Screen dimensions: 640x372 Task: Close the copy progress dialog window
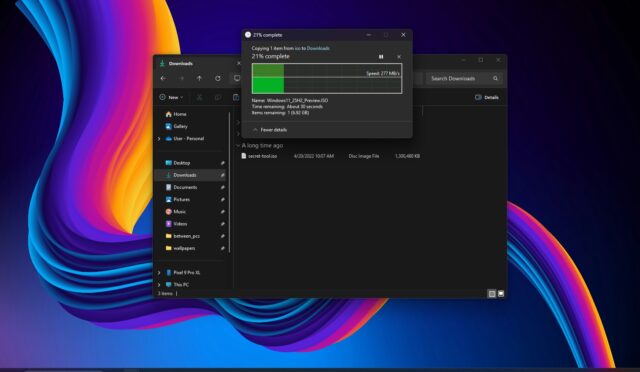pyautogui.click(x=403, y=35)
